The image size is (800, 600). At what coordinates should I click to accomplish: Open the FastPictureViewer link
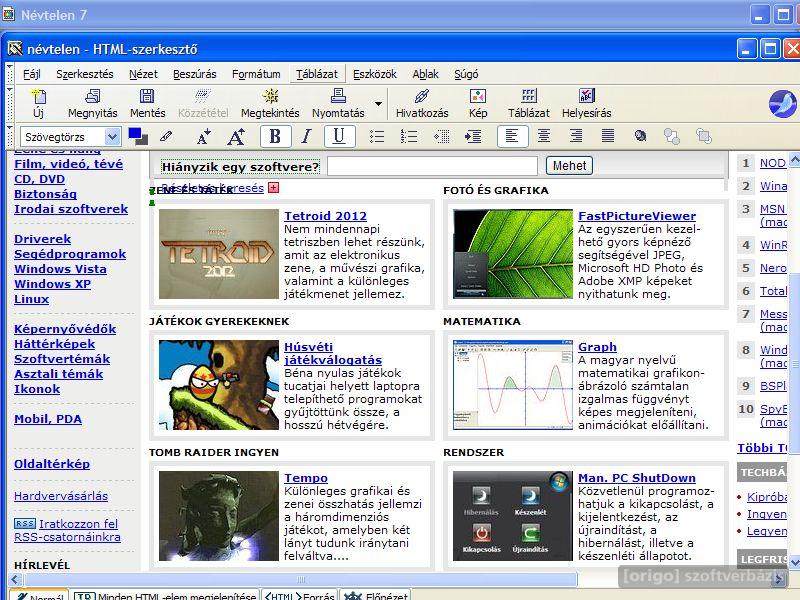click(x=637, y=216)
